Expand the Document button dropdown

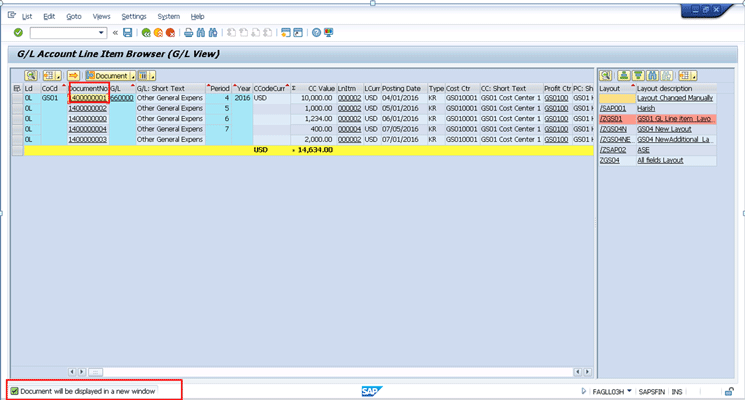click(x=130, y=75)
